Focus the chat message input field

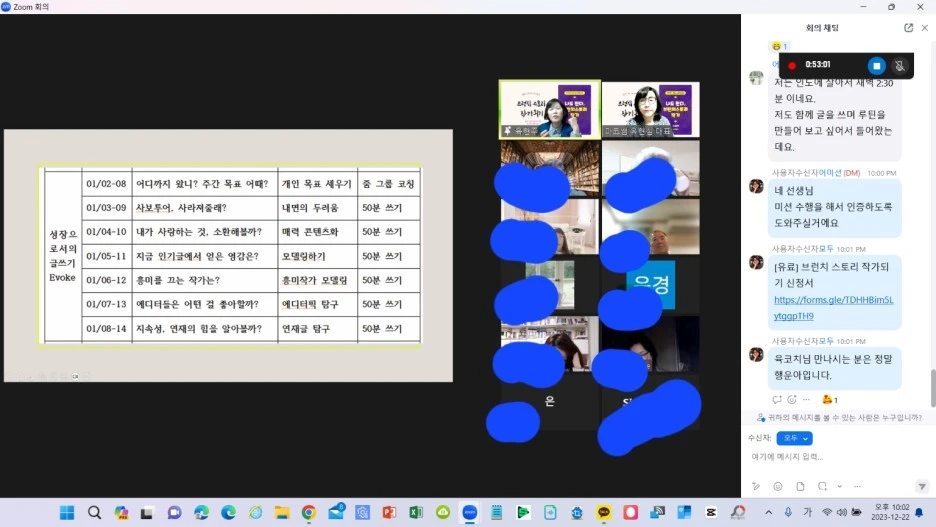(x=836, y=457)
